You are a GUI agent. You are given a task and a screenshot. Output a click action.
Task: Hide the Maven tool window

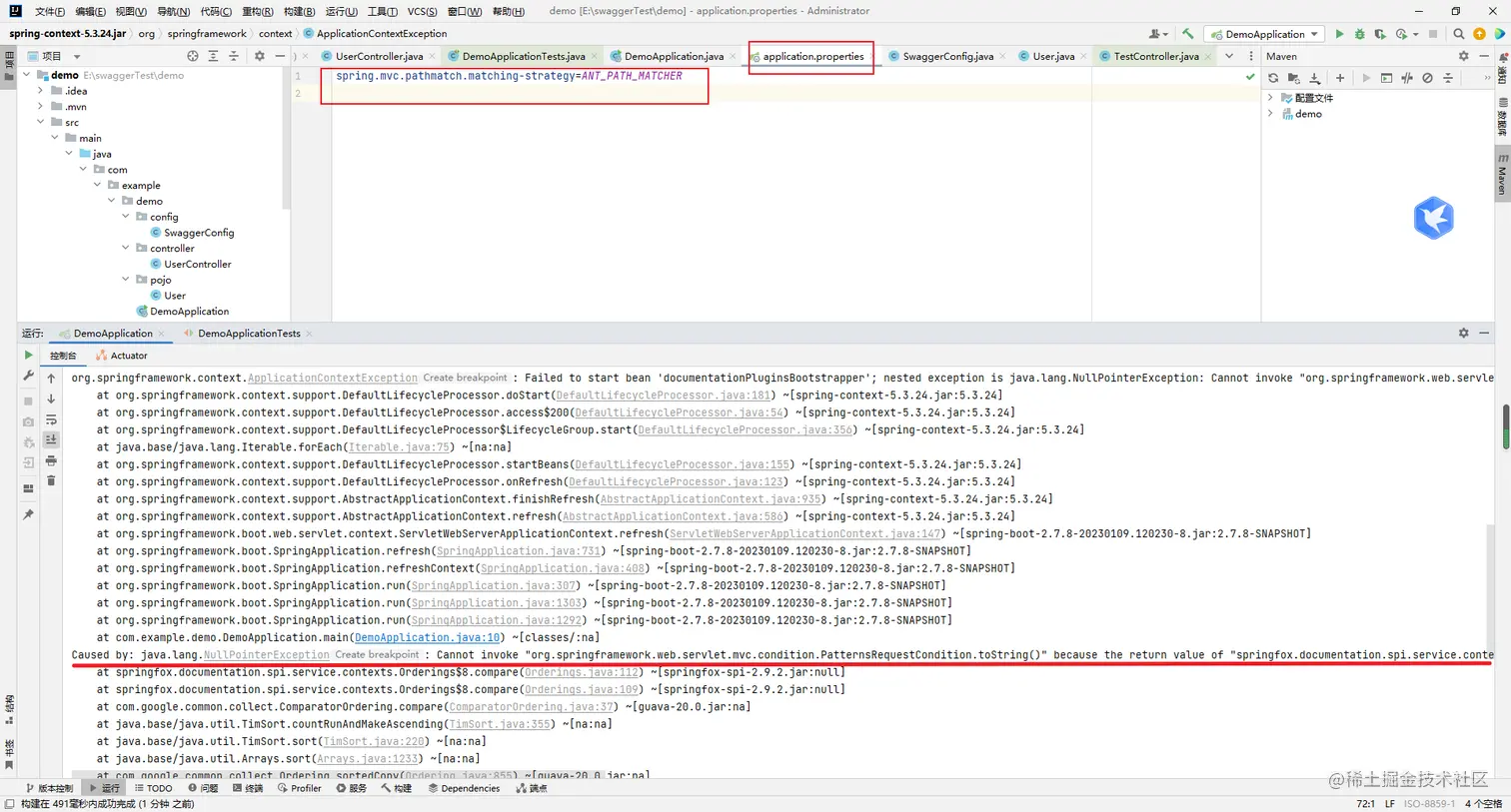(1484, 56)
